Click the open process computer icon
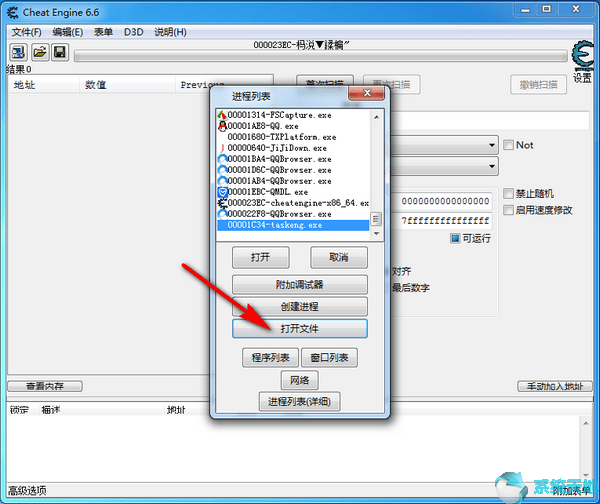The width and height of the screenshot is (600, 504). click(18, 52)
